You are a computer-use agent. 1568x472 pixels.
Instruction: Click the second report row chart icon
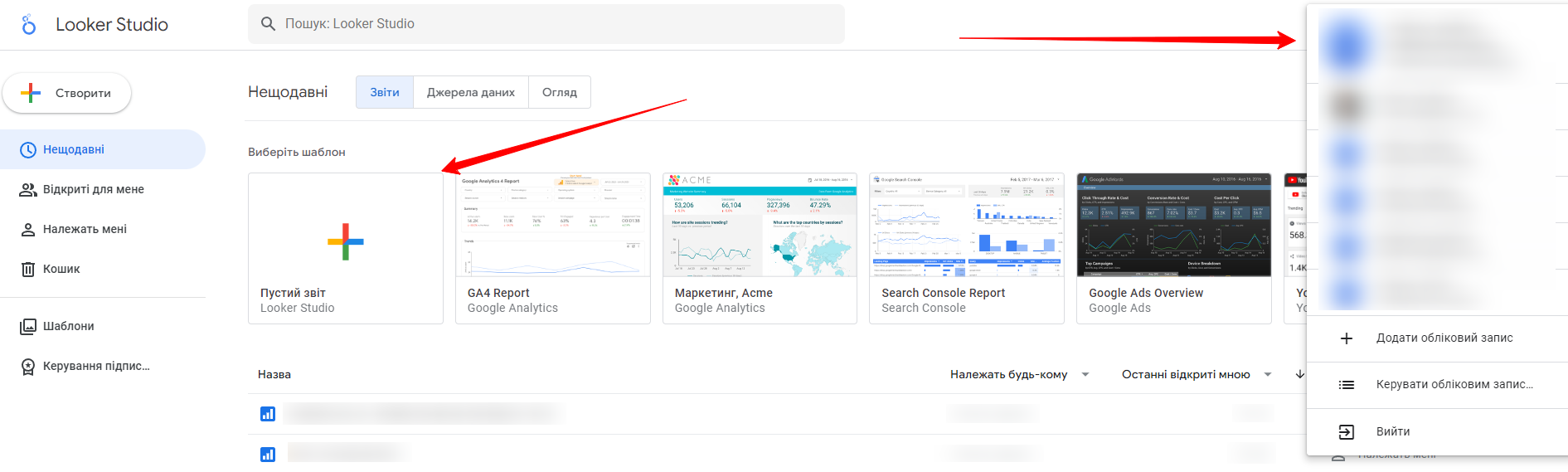(268, 455)
